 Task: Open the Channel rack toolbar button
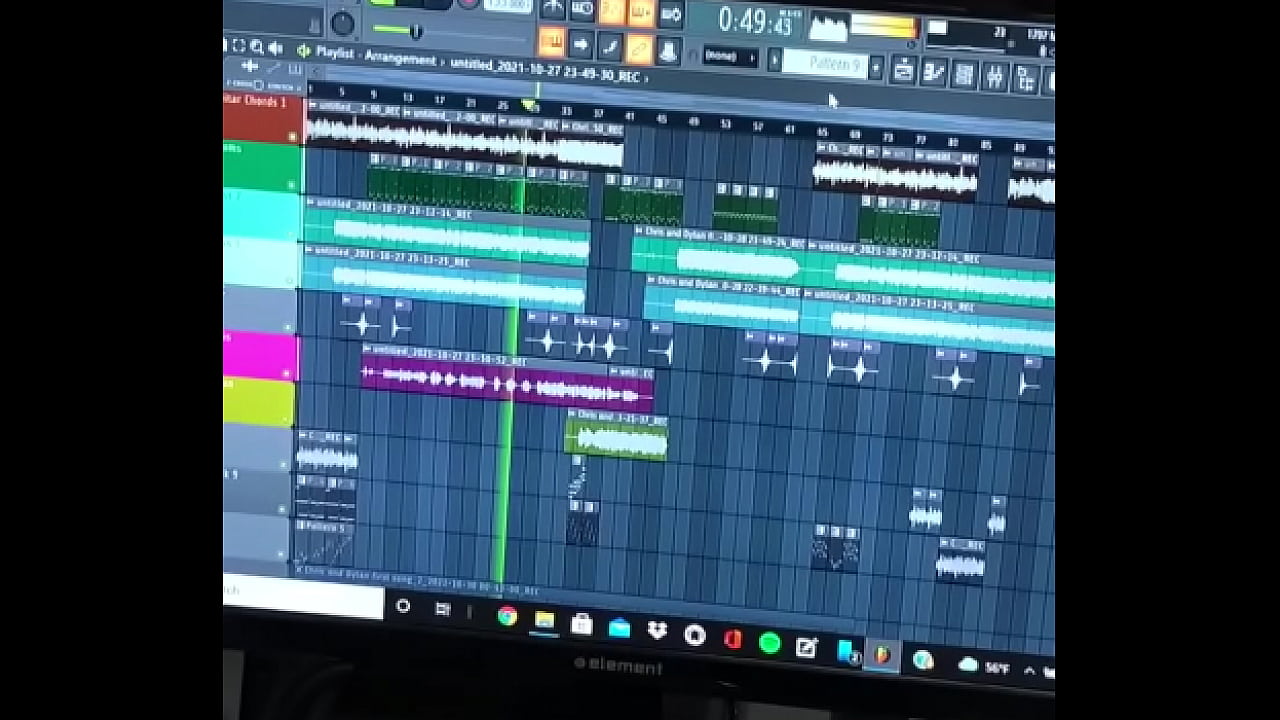[964, 74]
